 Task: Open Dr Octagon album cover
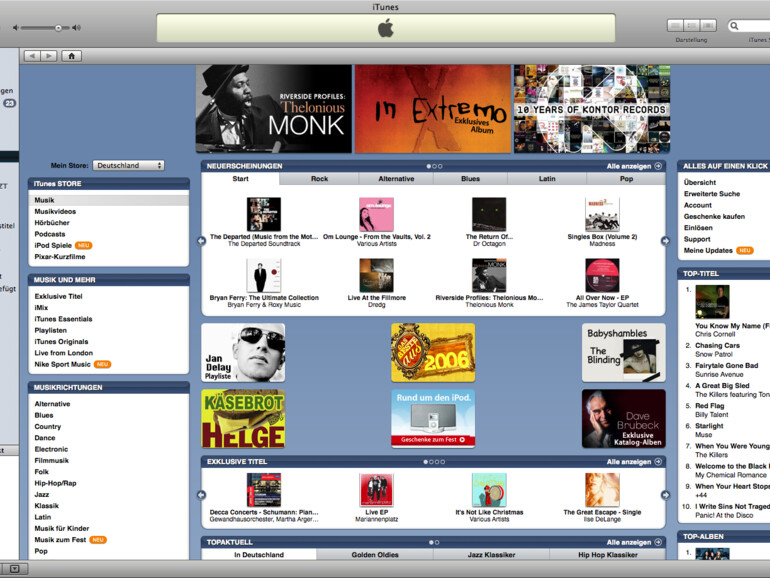coord(489,214)
